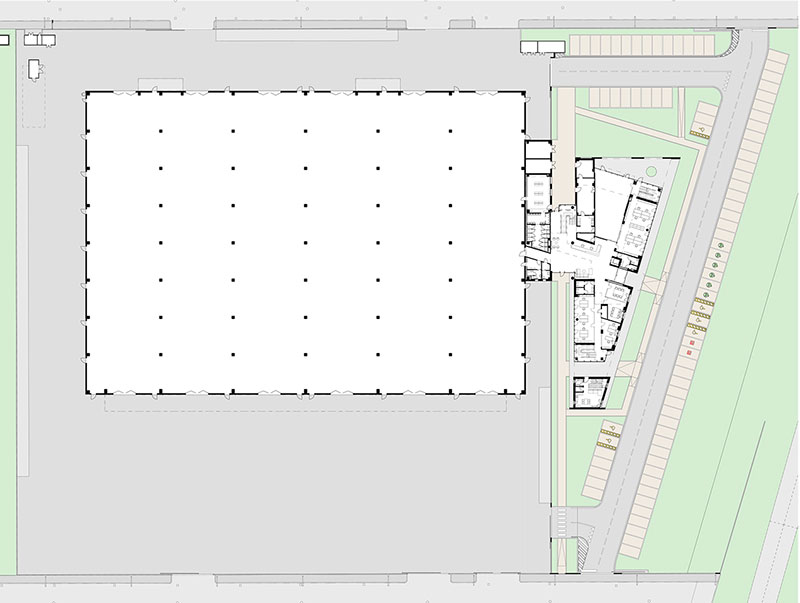Click the large white warehouse hall floor
The image size is (800, 603).
[x=305, y=243]
